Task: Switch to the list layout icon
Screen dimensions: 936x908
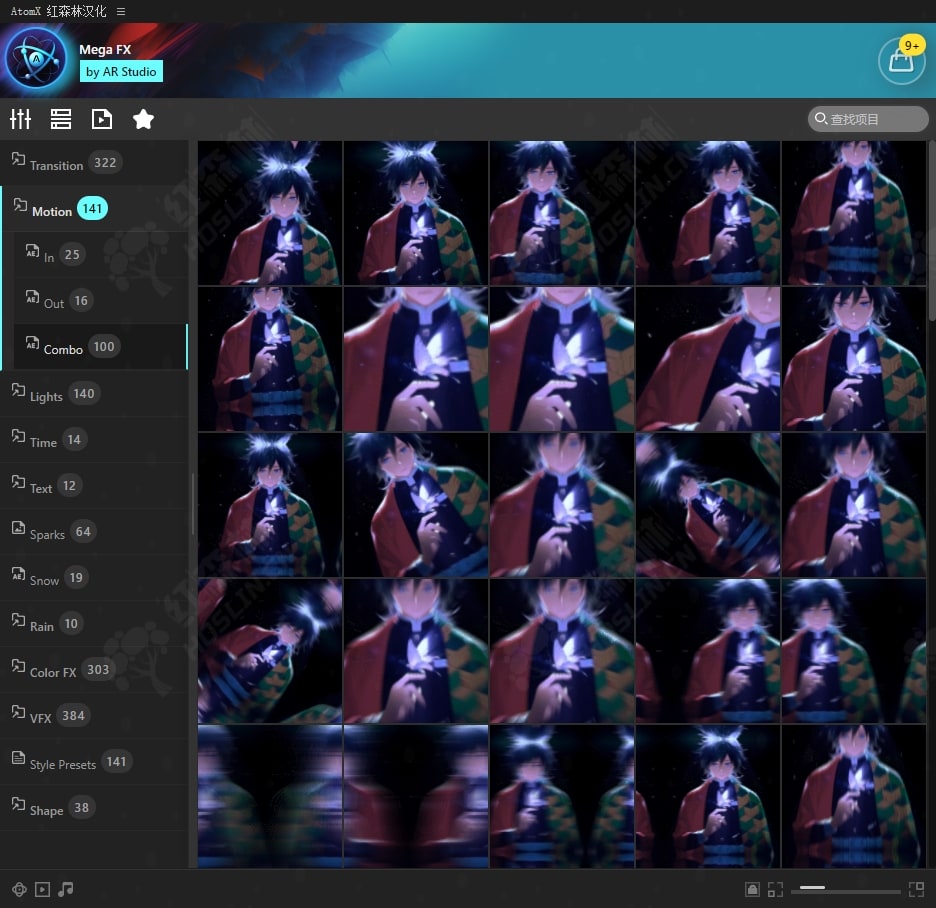Action: click(61, 119)
